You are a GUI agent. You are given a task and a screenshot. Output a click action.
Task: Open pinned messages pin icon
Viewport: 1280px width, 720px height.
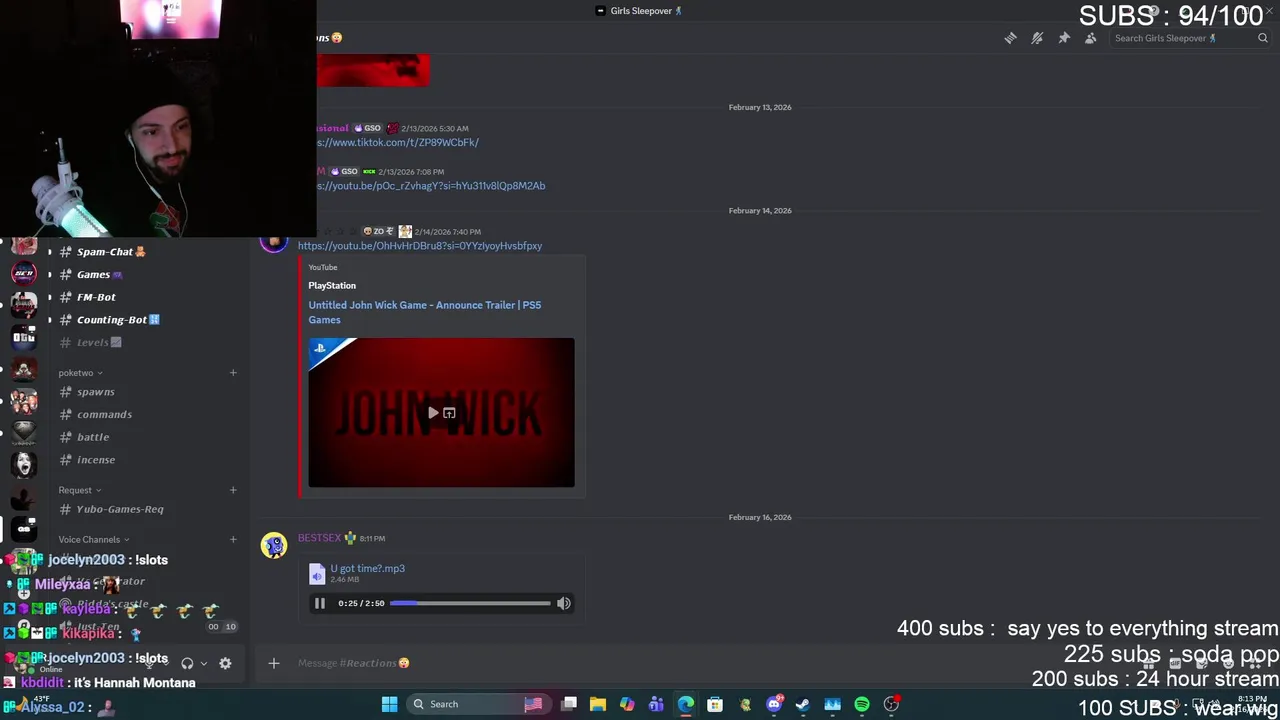[x=1064, y=38]
